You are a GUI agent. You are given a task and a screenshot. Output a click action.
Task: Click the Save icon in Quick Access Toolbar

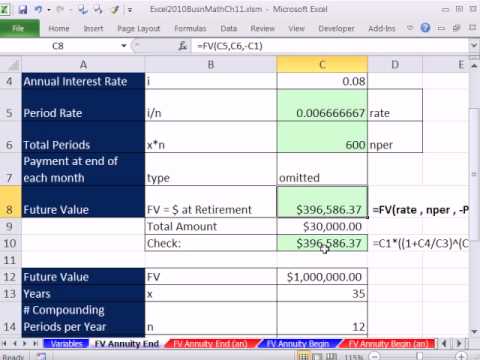tap(22, 9)
